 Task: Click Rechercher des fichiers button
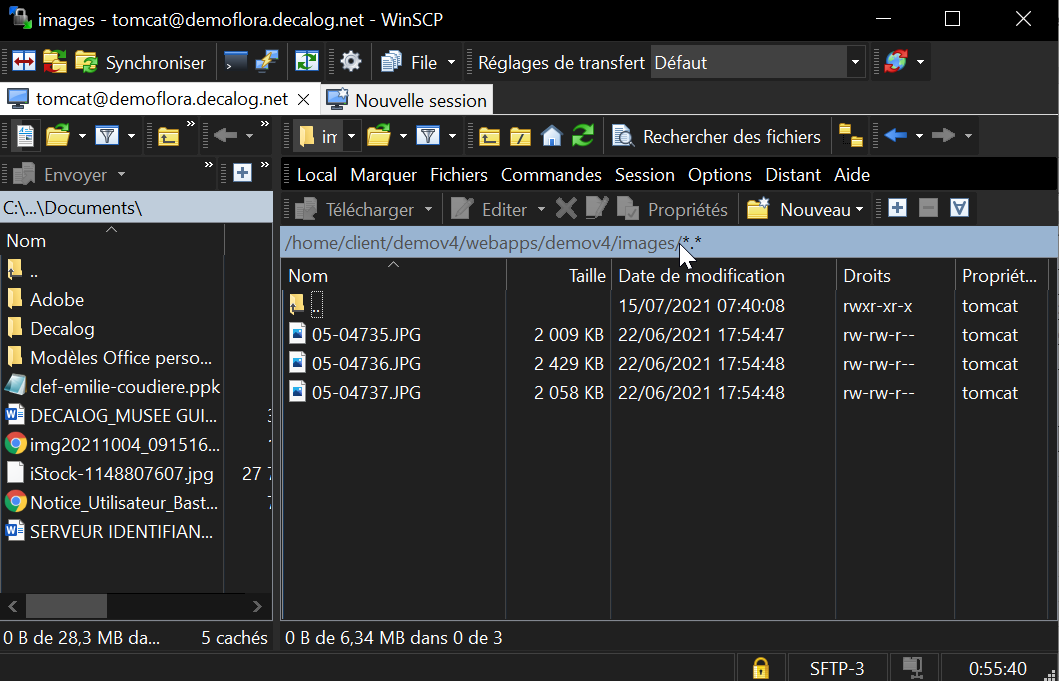[x=717, y=136]
